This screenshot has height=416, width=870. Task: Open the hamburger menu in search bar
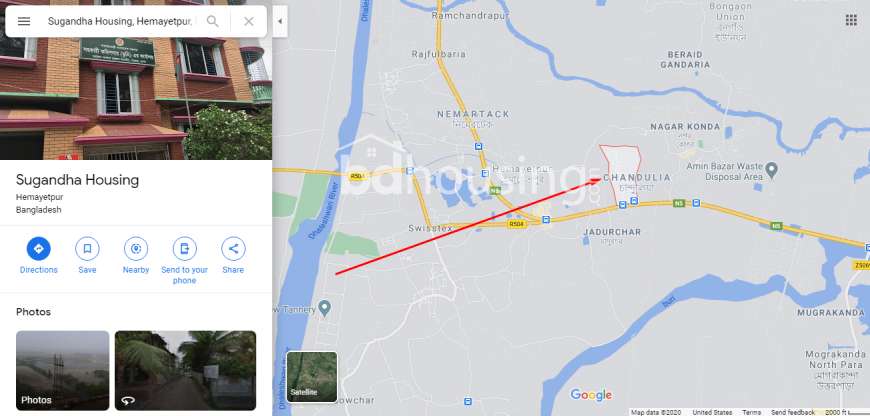point(24,22)
